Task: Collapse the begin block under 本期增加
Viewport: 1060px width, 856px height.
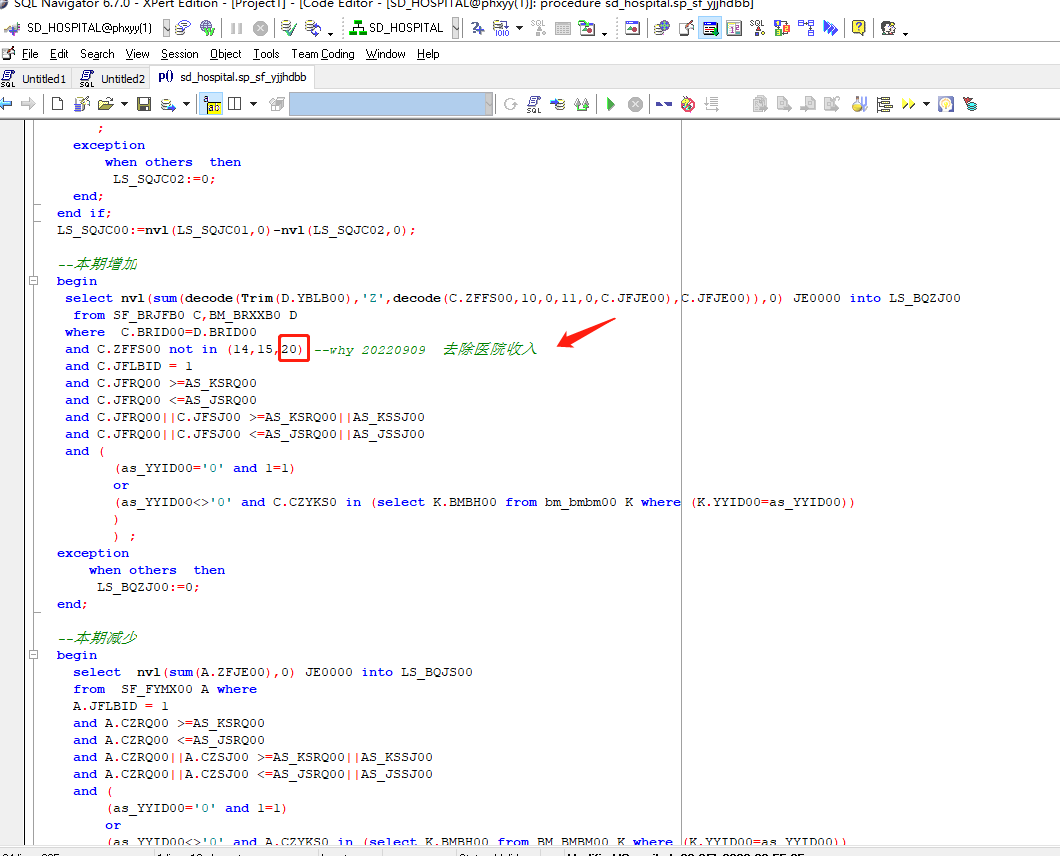Action: point(33,281)
